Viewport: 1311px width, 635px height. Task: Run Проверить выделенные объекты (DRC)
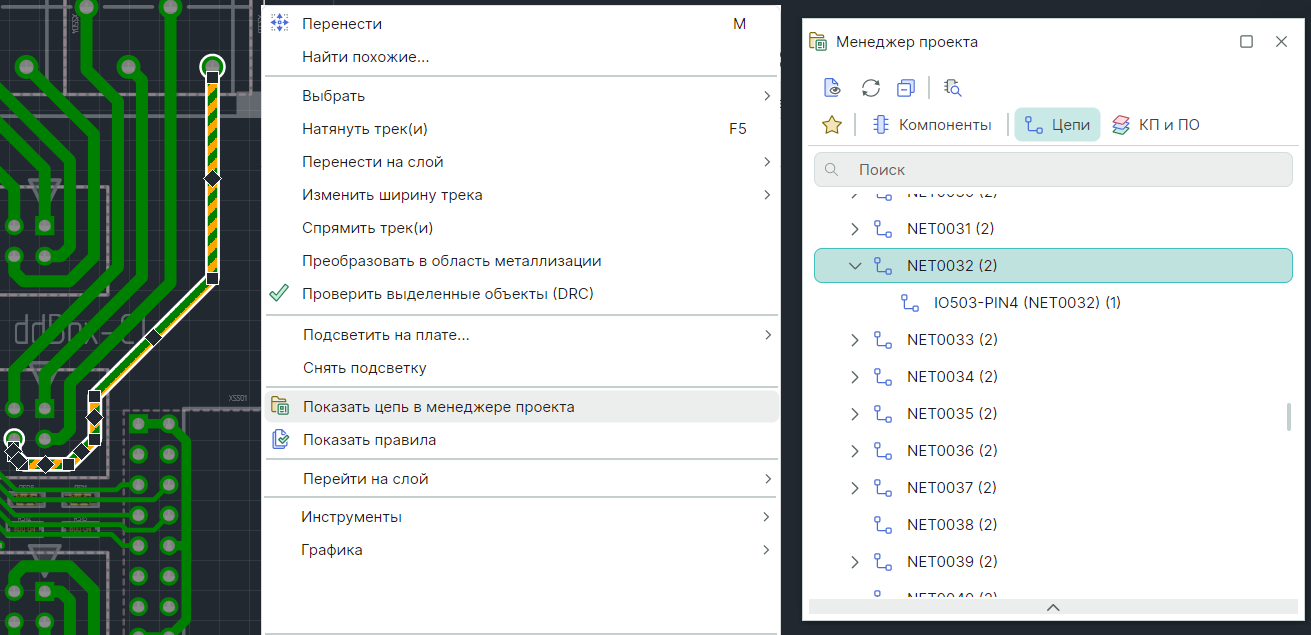click(x=447, y=294)
